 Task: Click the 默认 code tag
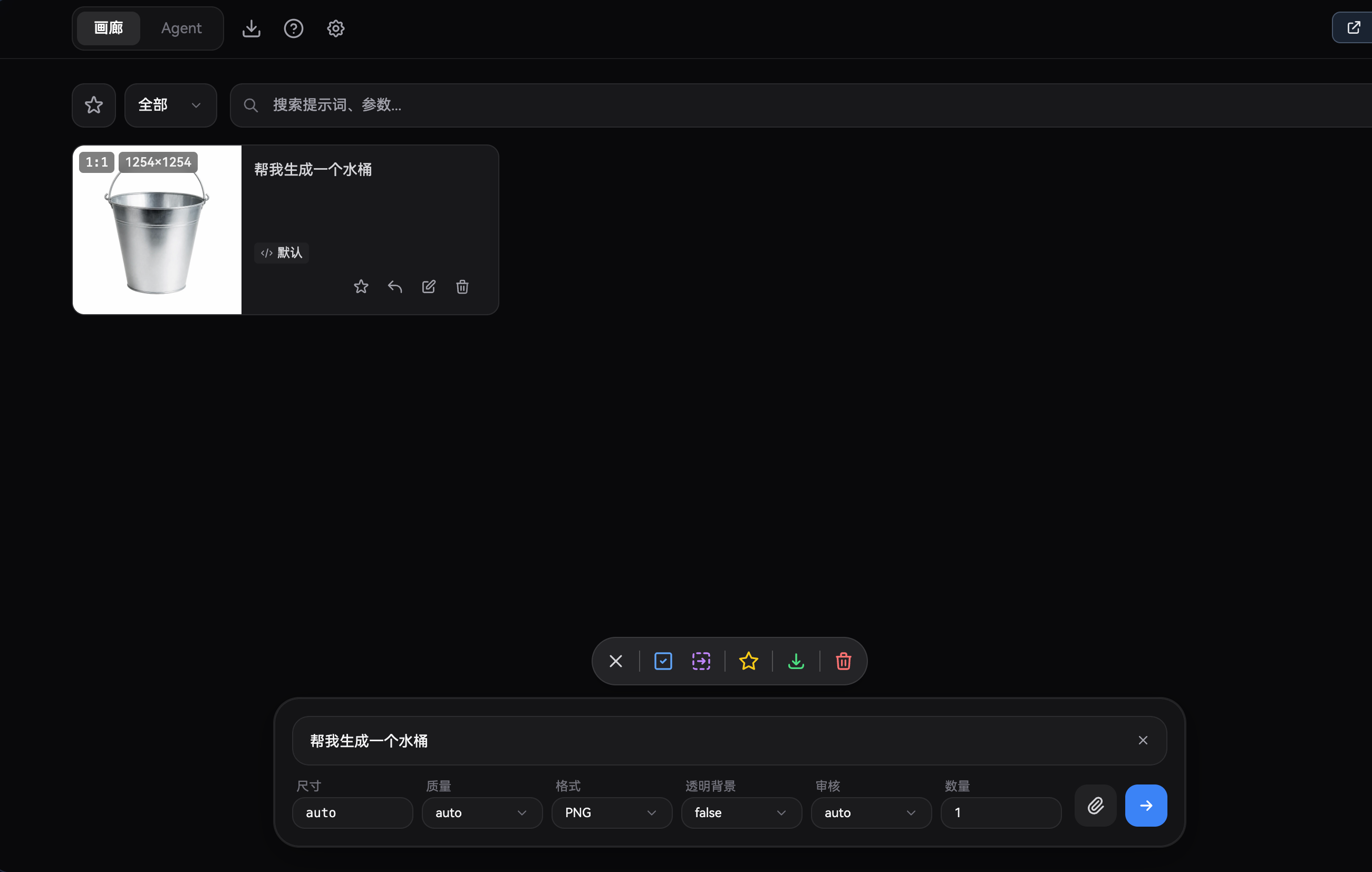coord(282,253)
